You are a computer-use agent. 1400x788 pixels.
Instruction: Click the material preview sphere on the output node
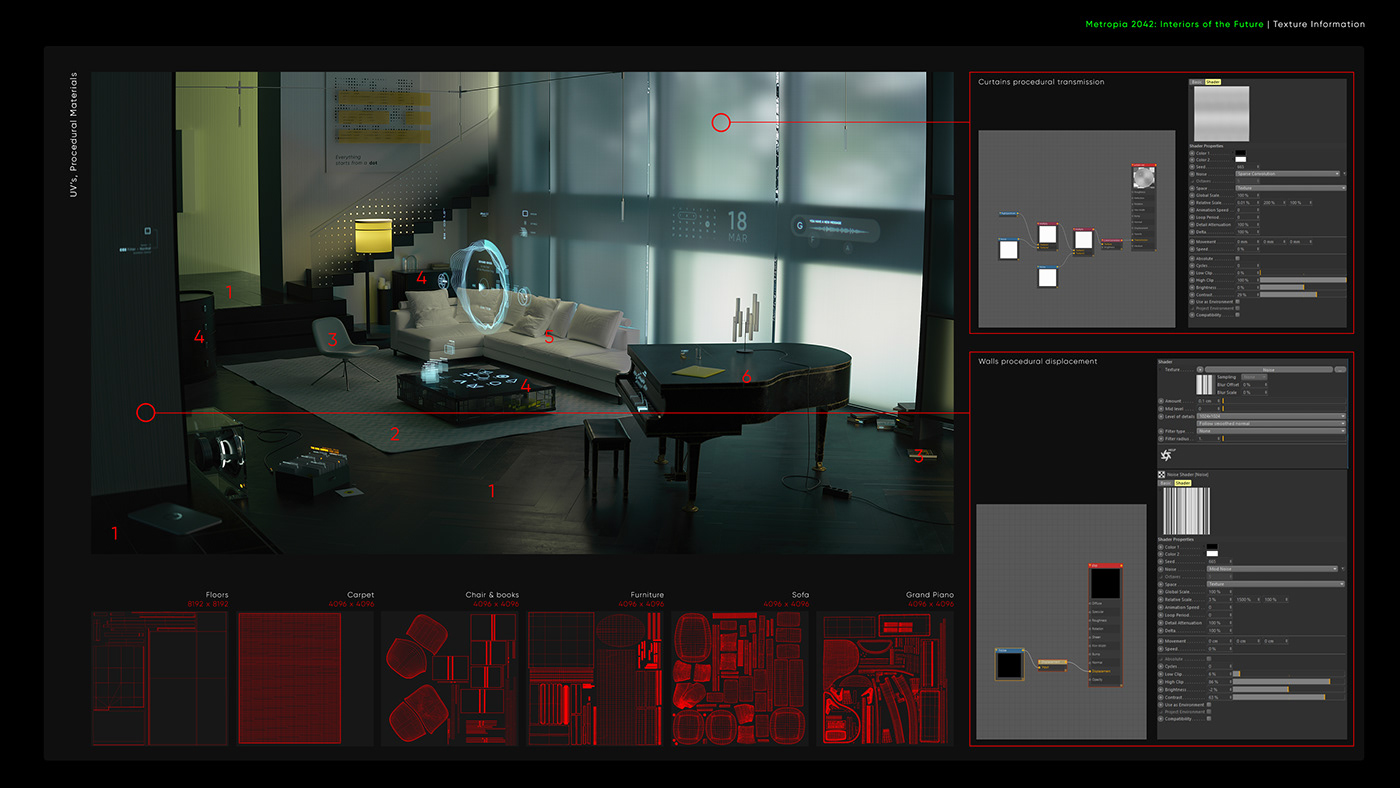(1143, 177)
